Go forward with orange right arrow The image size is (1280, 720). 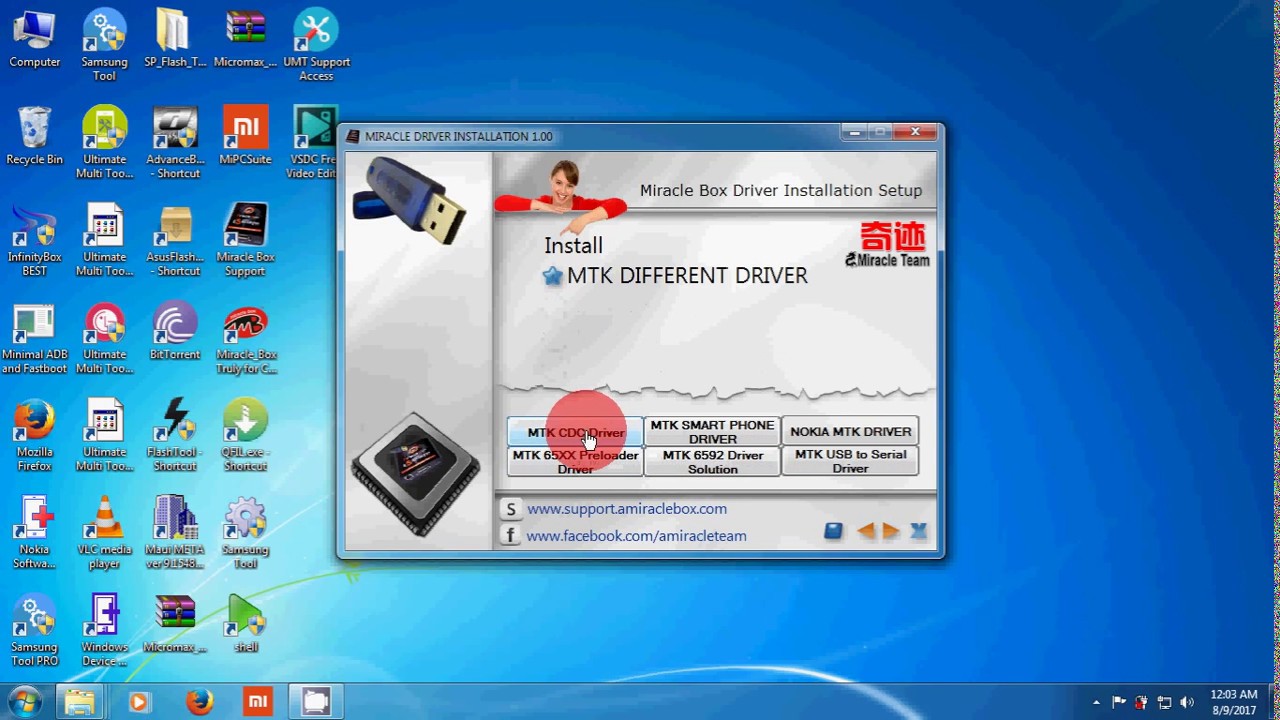pos(890,531)
